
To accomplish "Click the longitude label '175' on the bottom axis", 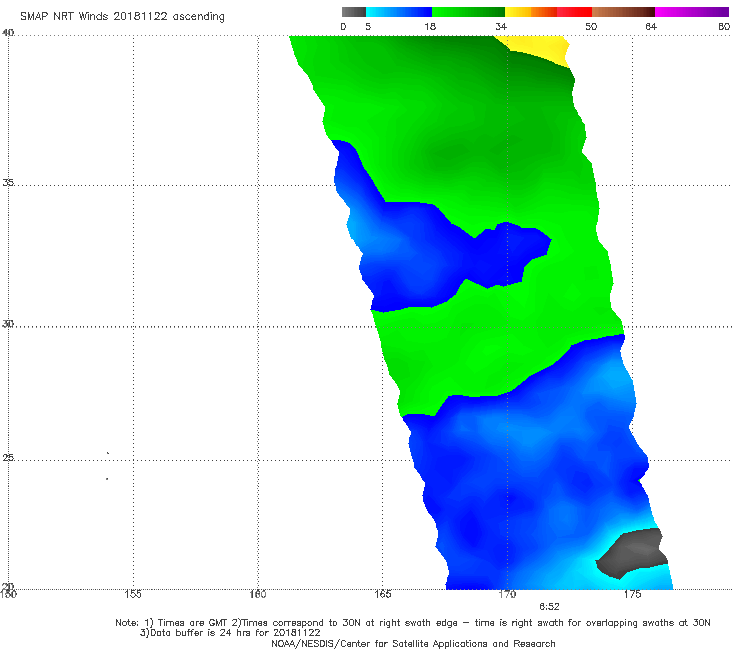I will (x=632, y=594).
